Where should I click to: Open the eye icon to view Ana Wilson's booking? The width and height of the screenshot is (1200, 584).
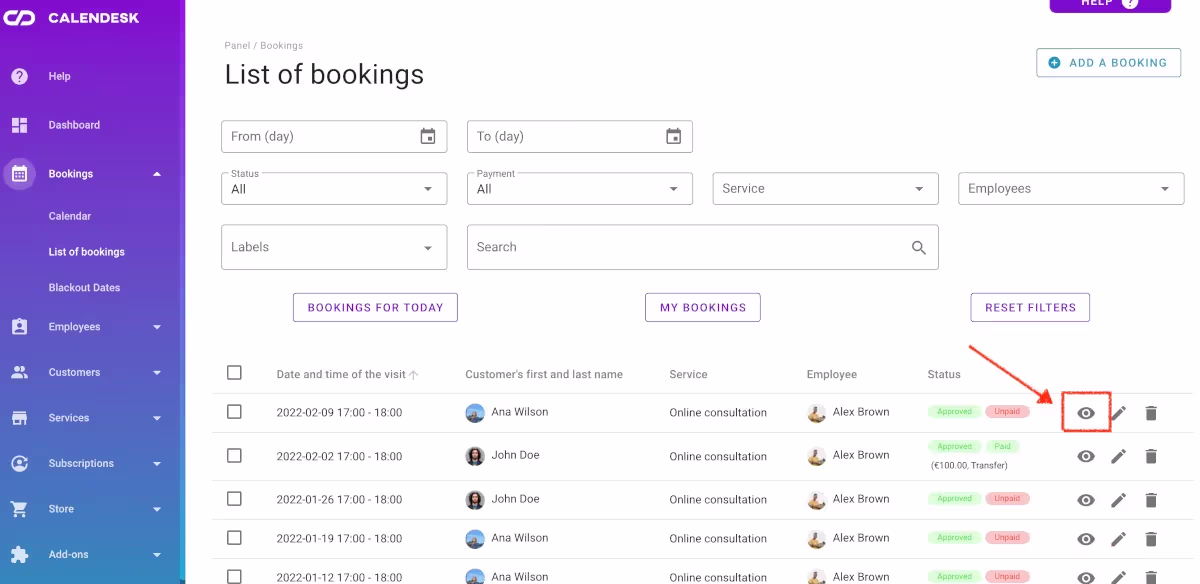pyautogui.click(x=1086, y=412)
